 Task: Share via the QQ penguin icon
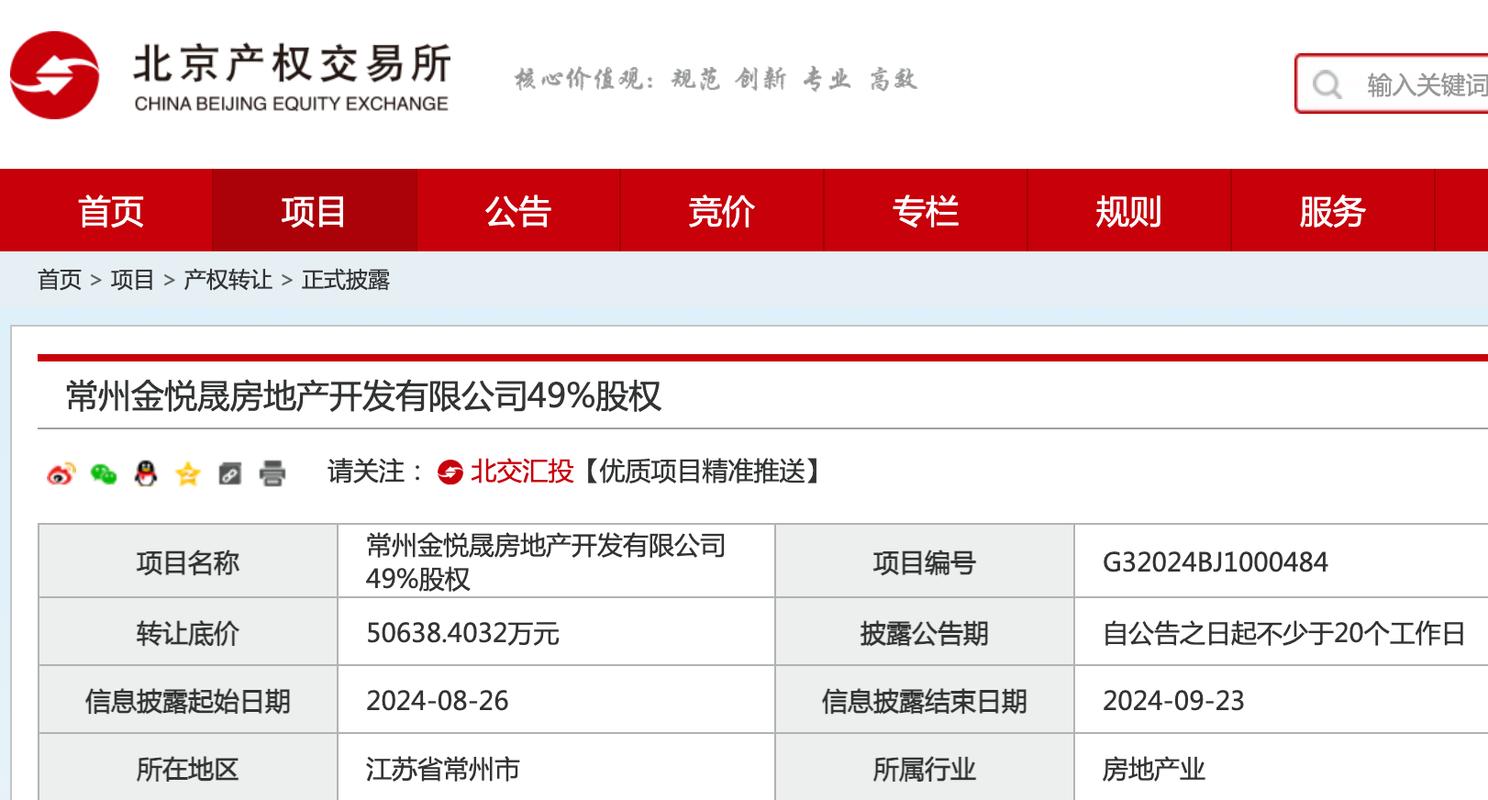145,473
